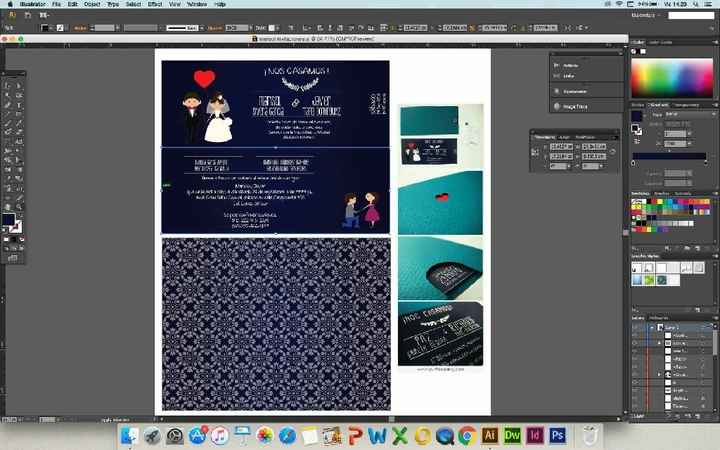720x450 pixels.
Task: Open Google Chrome from the Dock
Action: (467, 435)
